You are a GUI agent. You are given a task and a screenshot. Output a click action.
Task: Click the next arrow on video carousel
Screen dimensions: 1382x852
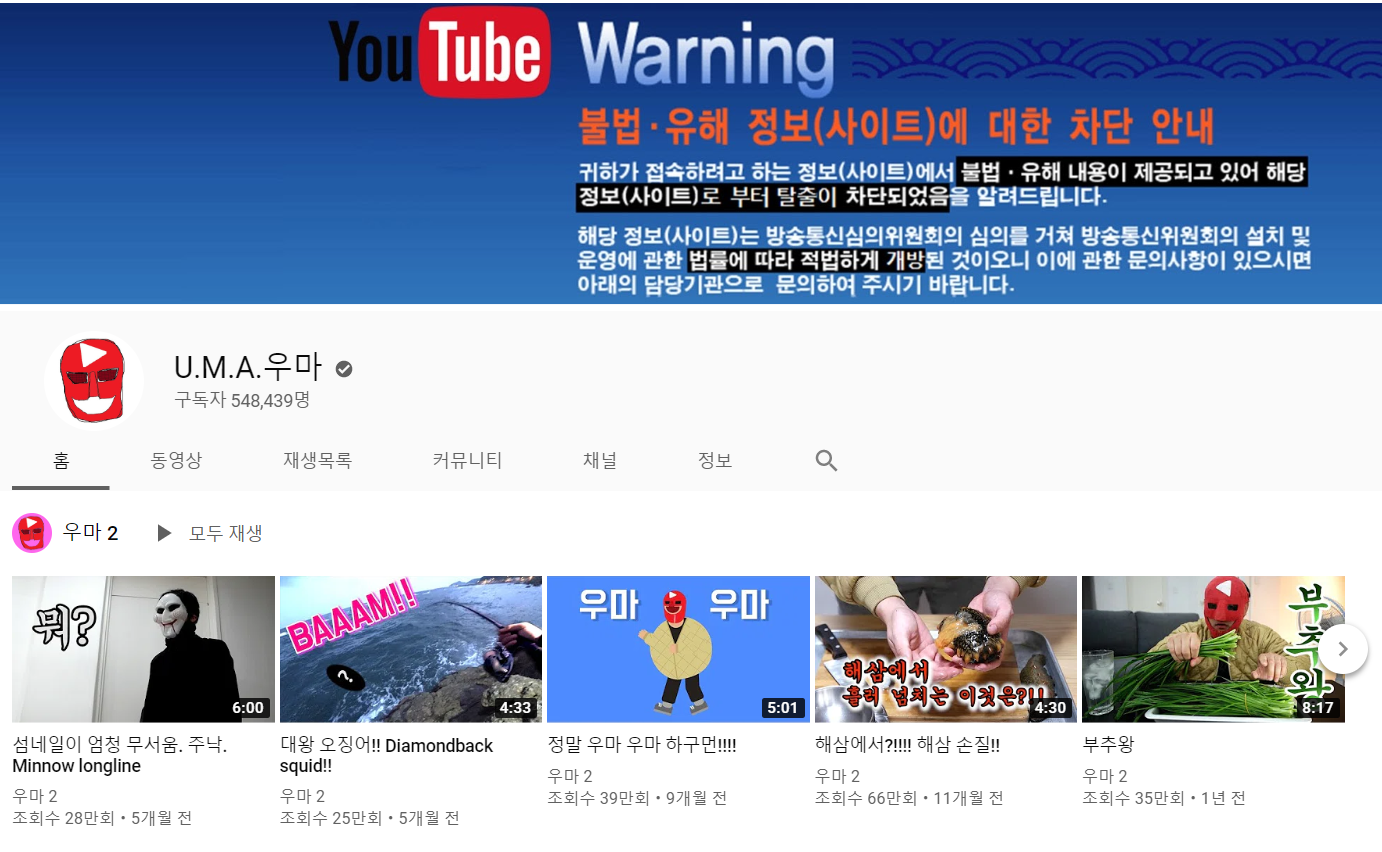coord(1343,649)
